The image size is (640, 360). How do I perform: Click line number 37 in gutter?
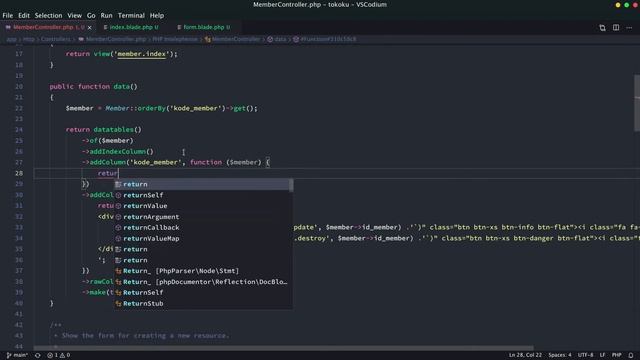(19, 271)
